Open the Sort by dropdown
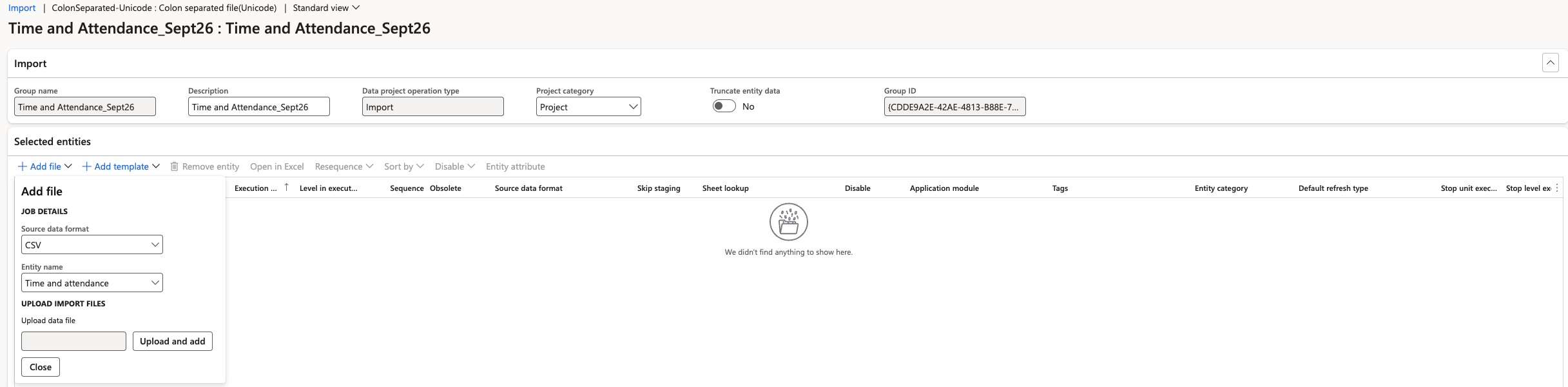Screen dimensions: 1568x387 pyautogui.click(x=404, y=166)
